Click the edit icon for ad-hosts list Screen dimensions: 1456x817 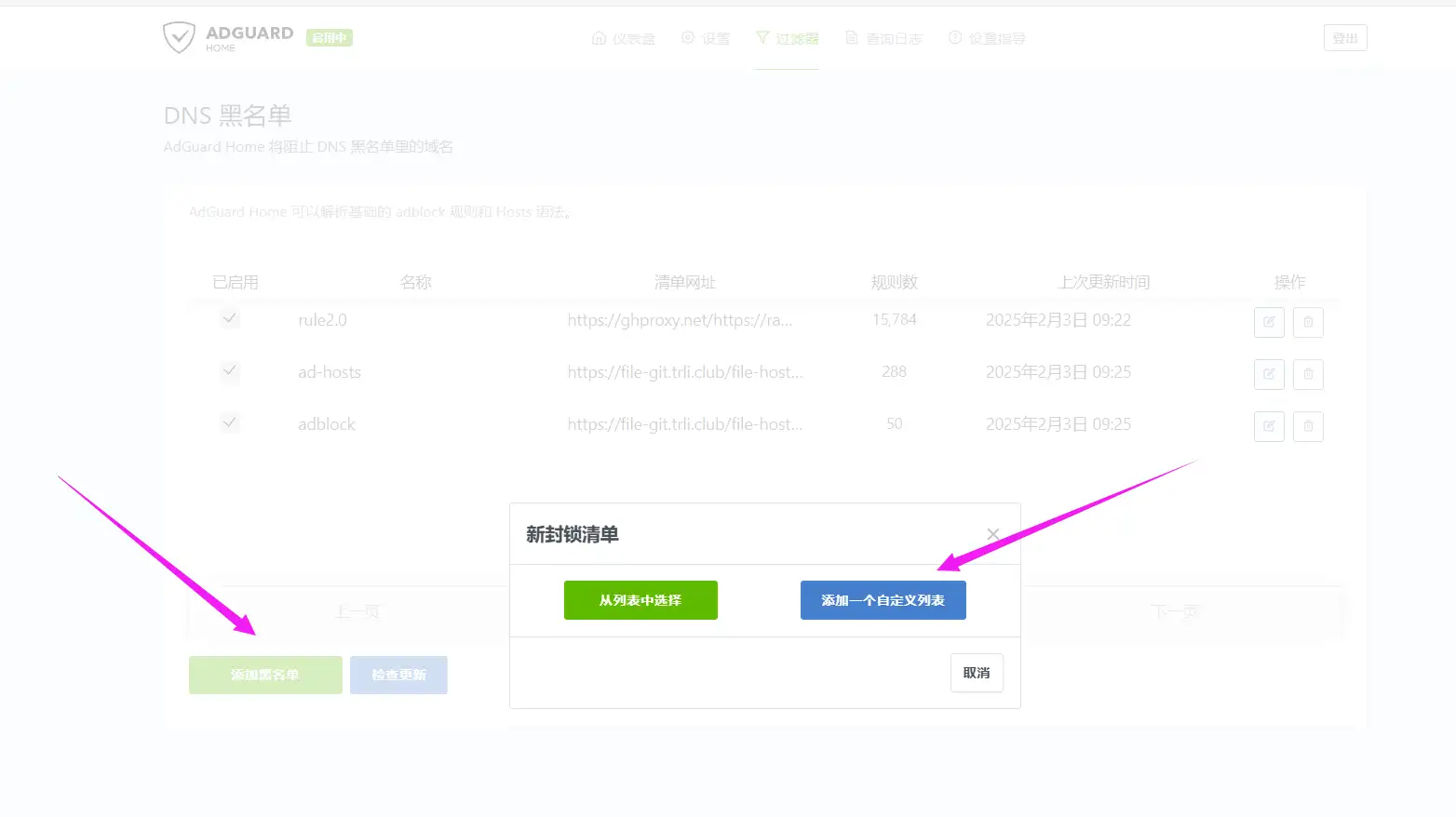1268,374
